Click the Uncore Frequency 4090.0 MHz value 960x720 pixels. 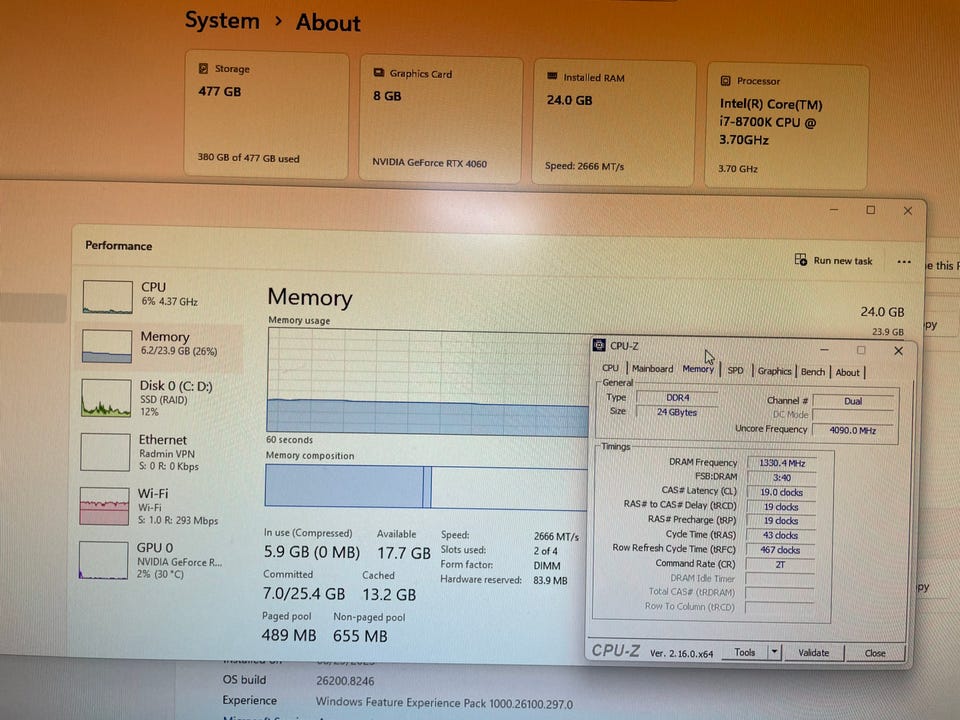click(852, 430)
